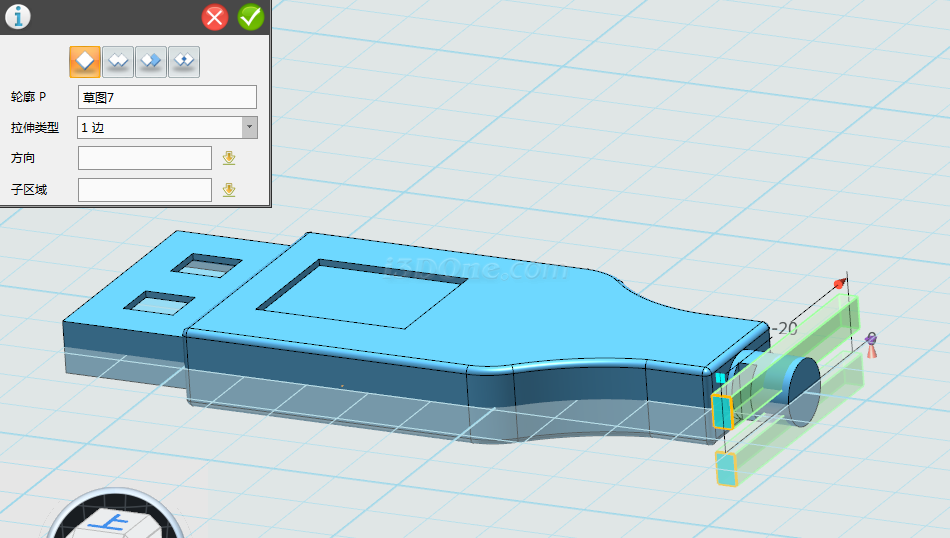Select the subtract material boolean icon
The height and width of the screenshot is (538, 950).
pyautogui.click(x=151, y=62)
